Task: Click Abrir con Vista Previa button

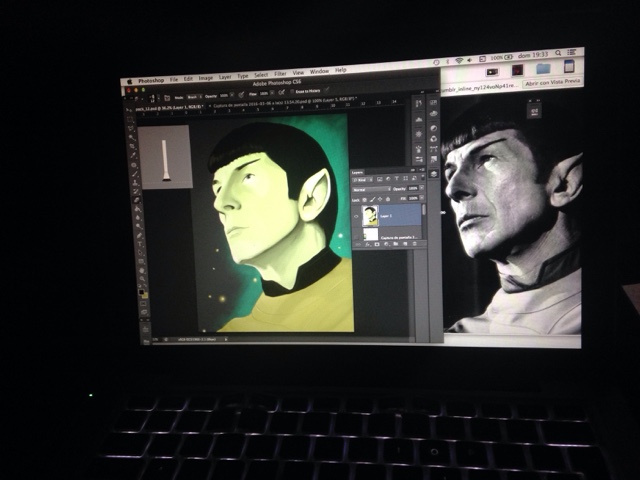Action: [553, 82]
